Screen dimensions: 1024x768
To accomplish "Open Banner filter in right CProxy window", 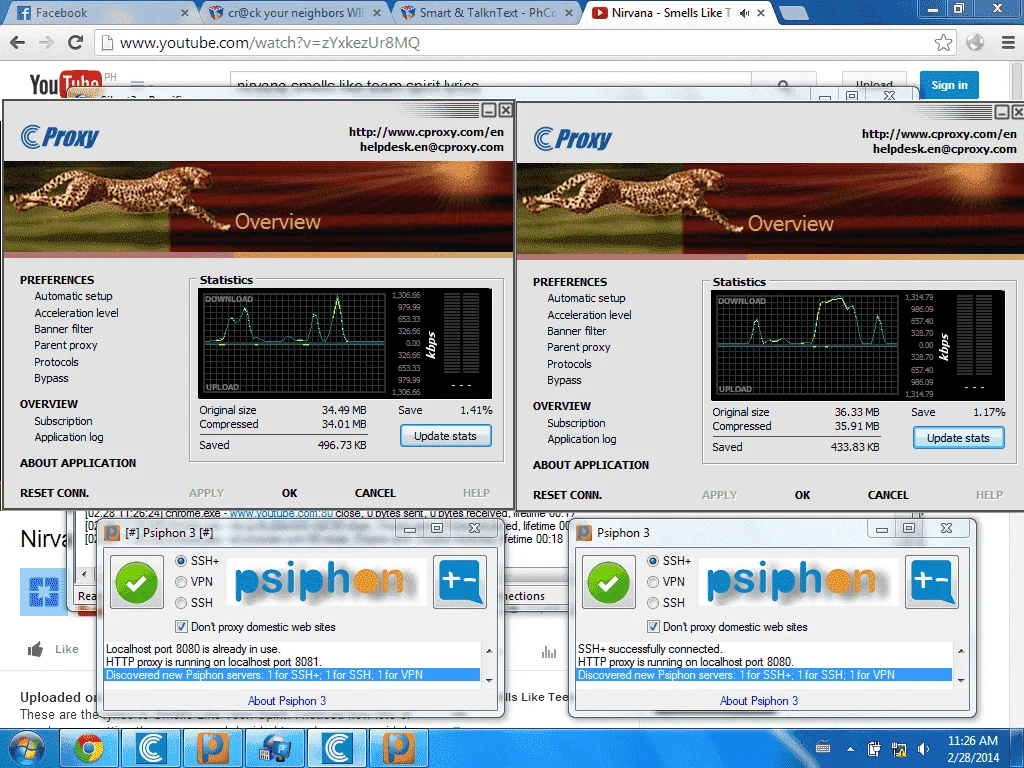I will [x=577, y=331].
